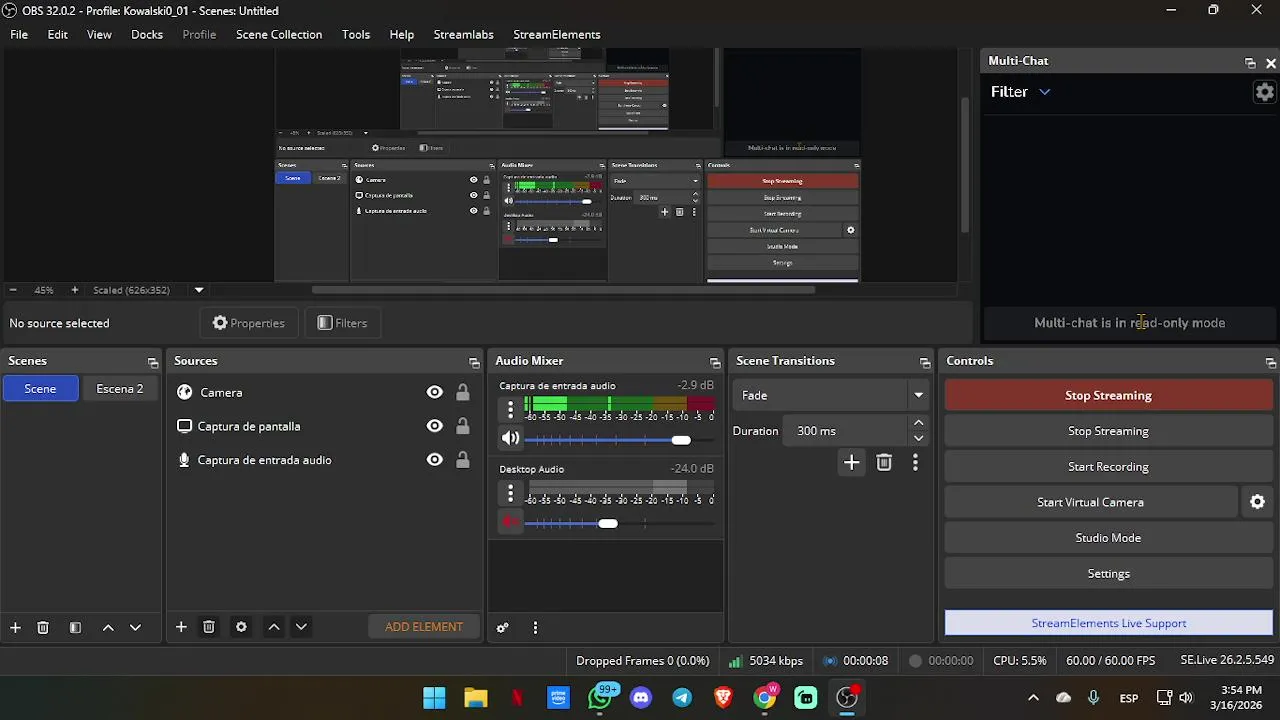The height and width of the screenshot is (720, 1280).
Task: Open the Scene Collection menu
Action: click(279, 34)
